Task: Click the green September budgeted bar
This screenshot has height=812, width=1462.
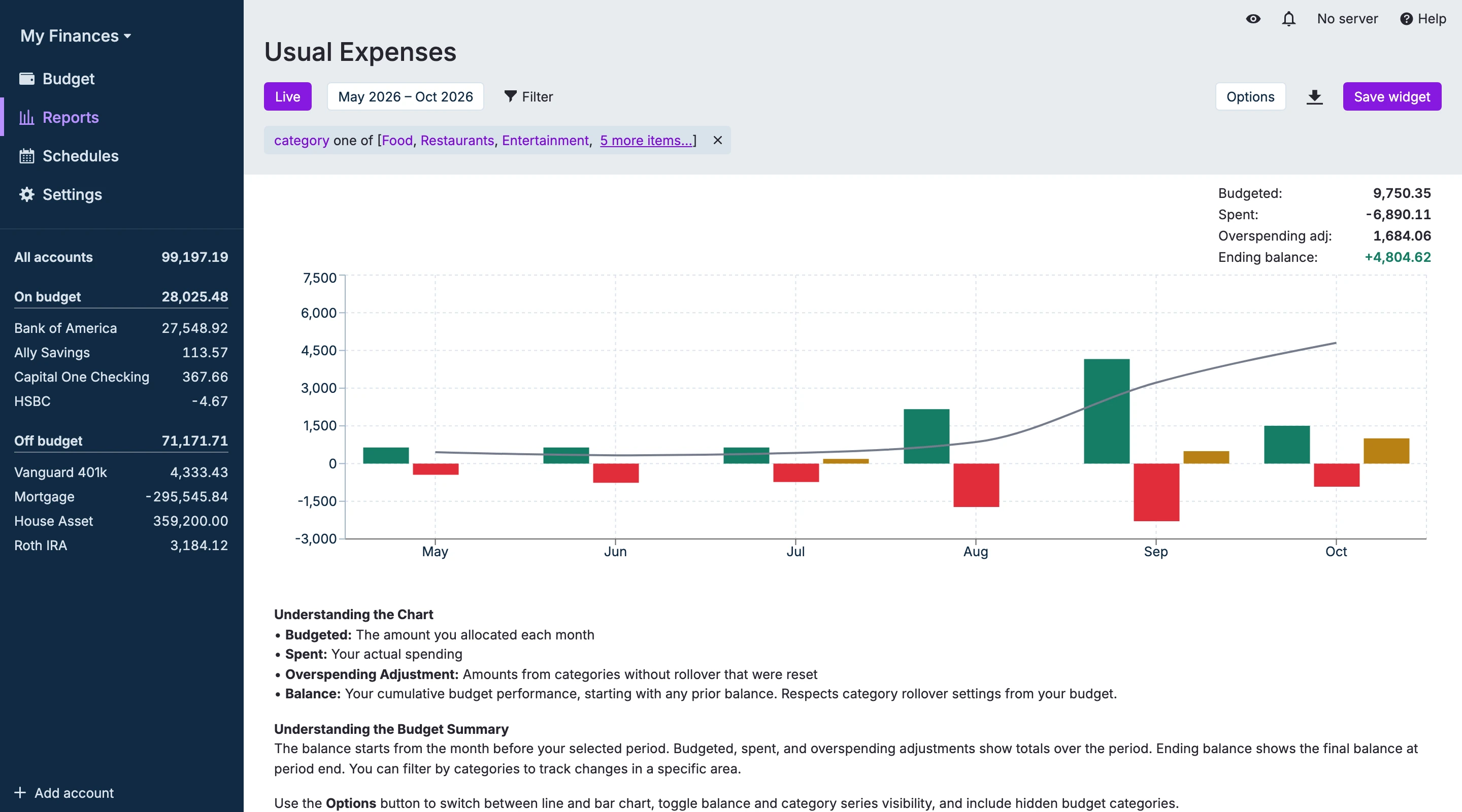Action: 1107,412
